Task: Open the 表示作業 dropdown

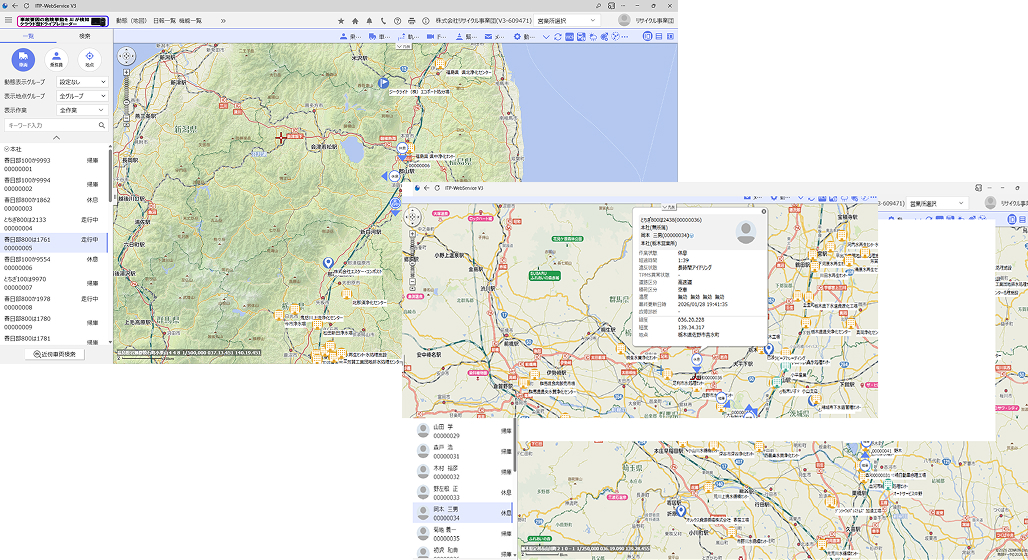Action: click(82, 110)
